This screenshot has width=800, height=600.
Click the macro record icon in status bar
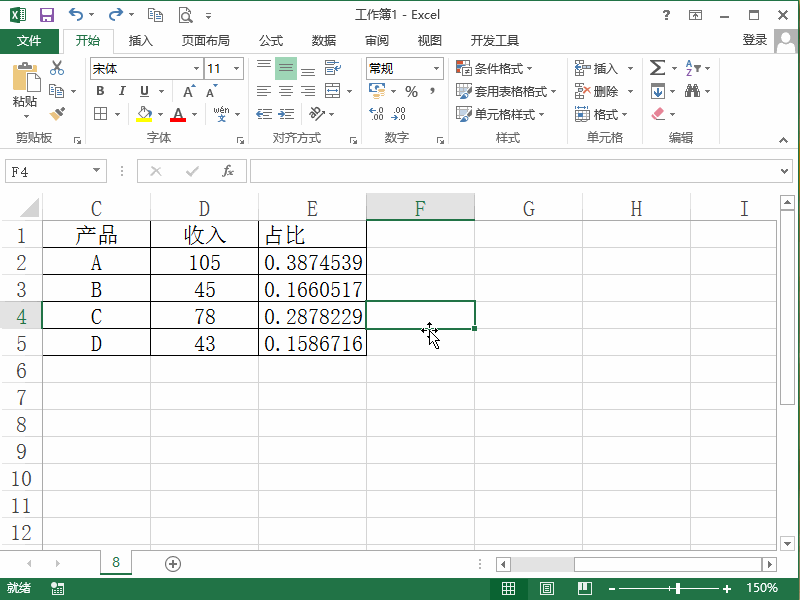(x=58, y=589)
